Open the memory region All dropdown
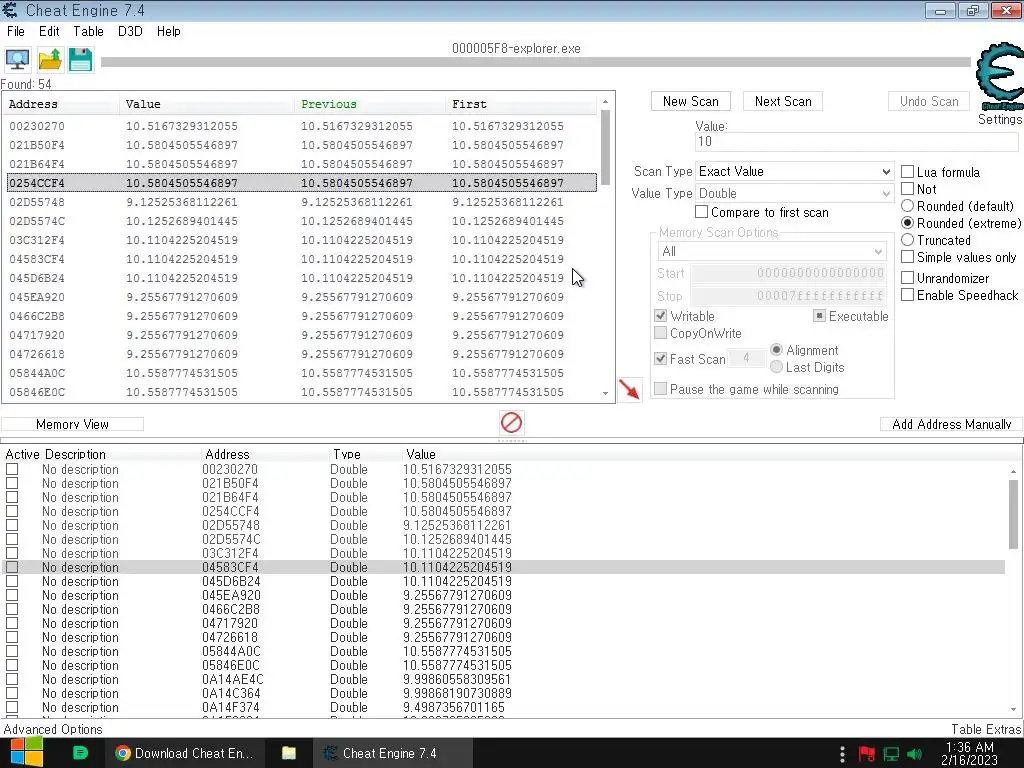 coord(771,251)
